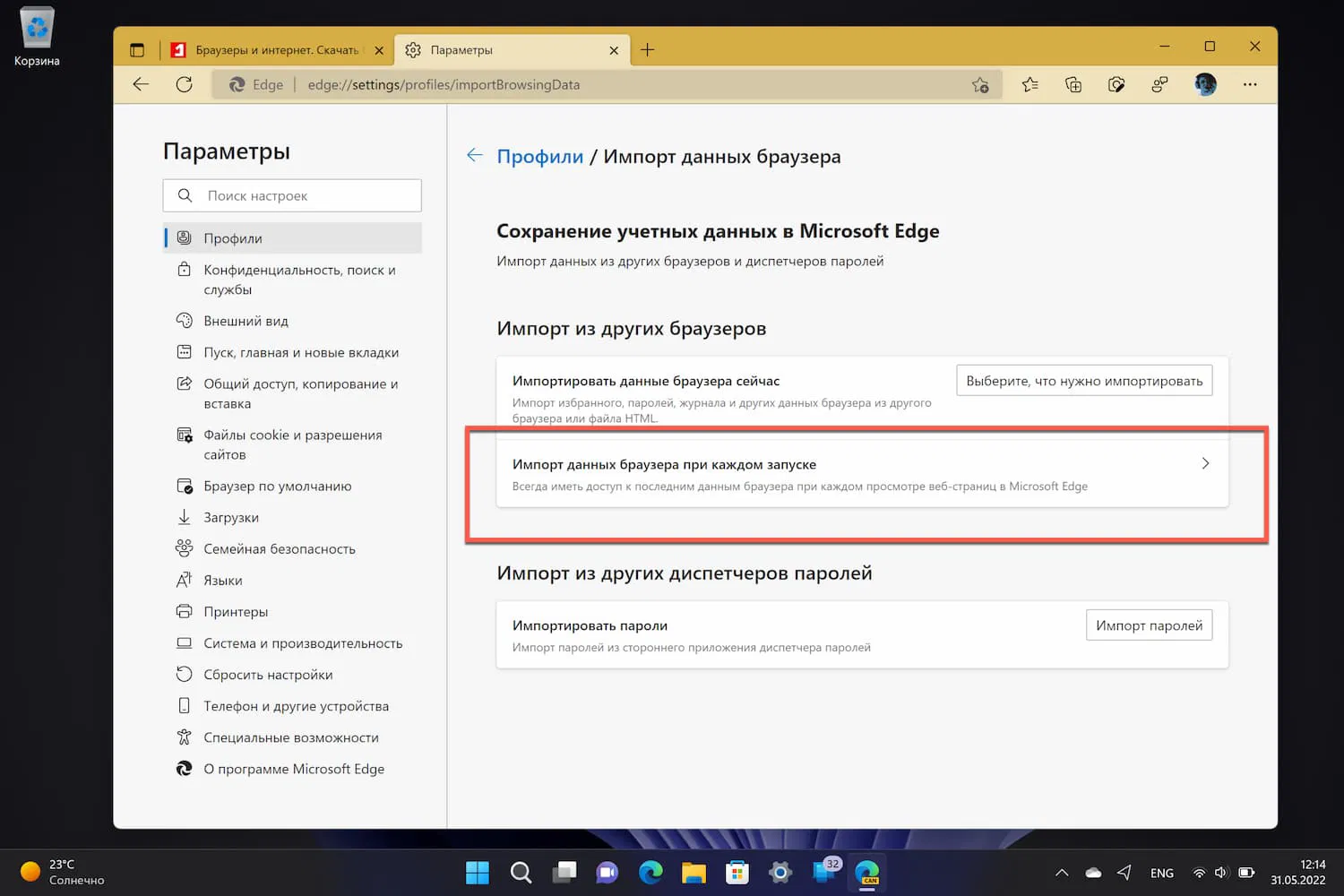
Task: Click the "Импорт паролей" button
Action: [1149, 625]
